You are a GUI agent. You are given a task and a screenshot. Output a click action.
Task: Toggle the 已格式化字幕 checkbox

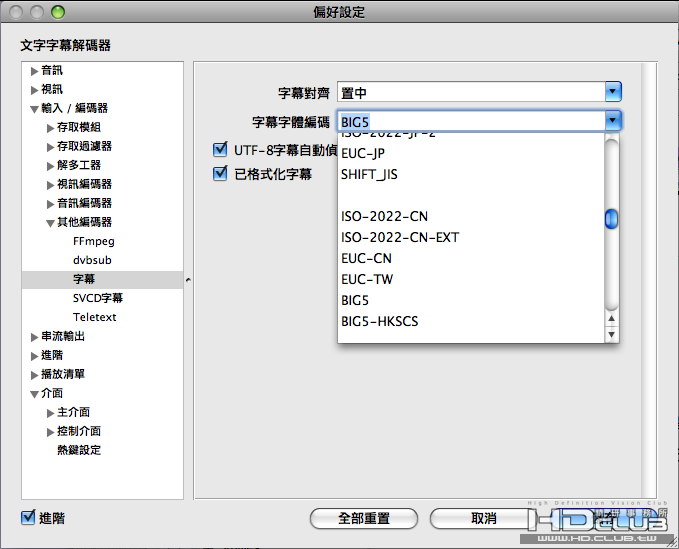point(220,174)
